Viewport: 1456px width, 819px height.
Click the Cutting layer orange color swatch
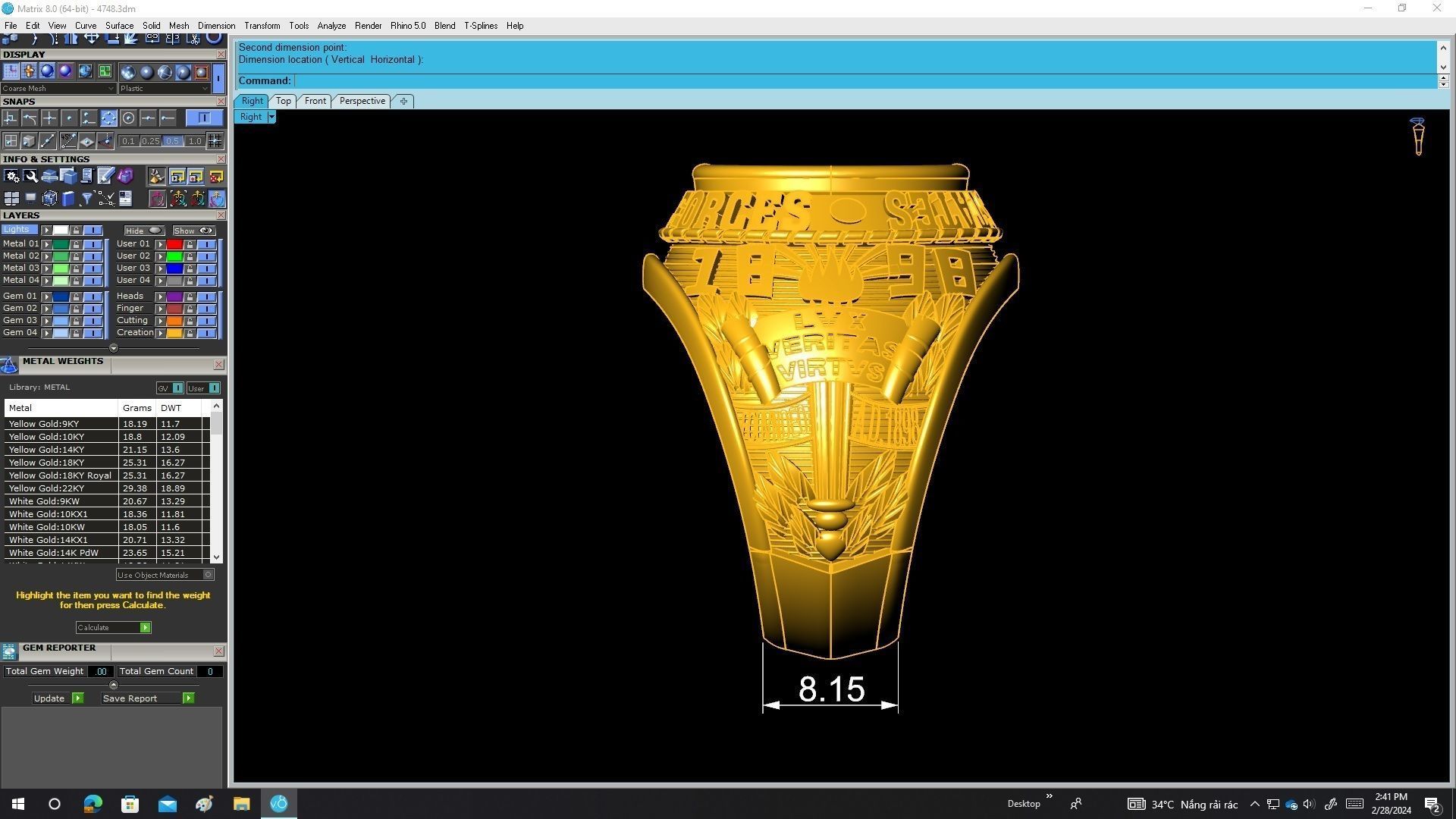174,321
